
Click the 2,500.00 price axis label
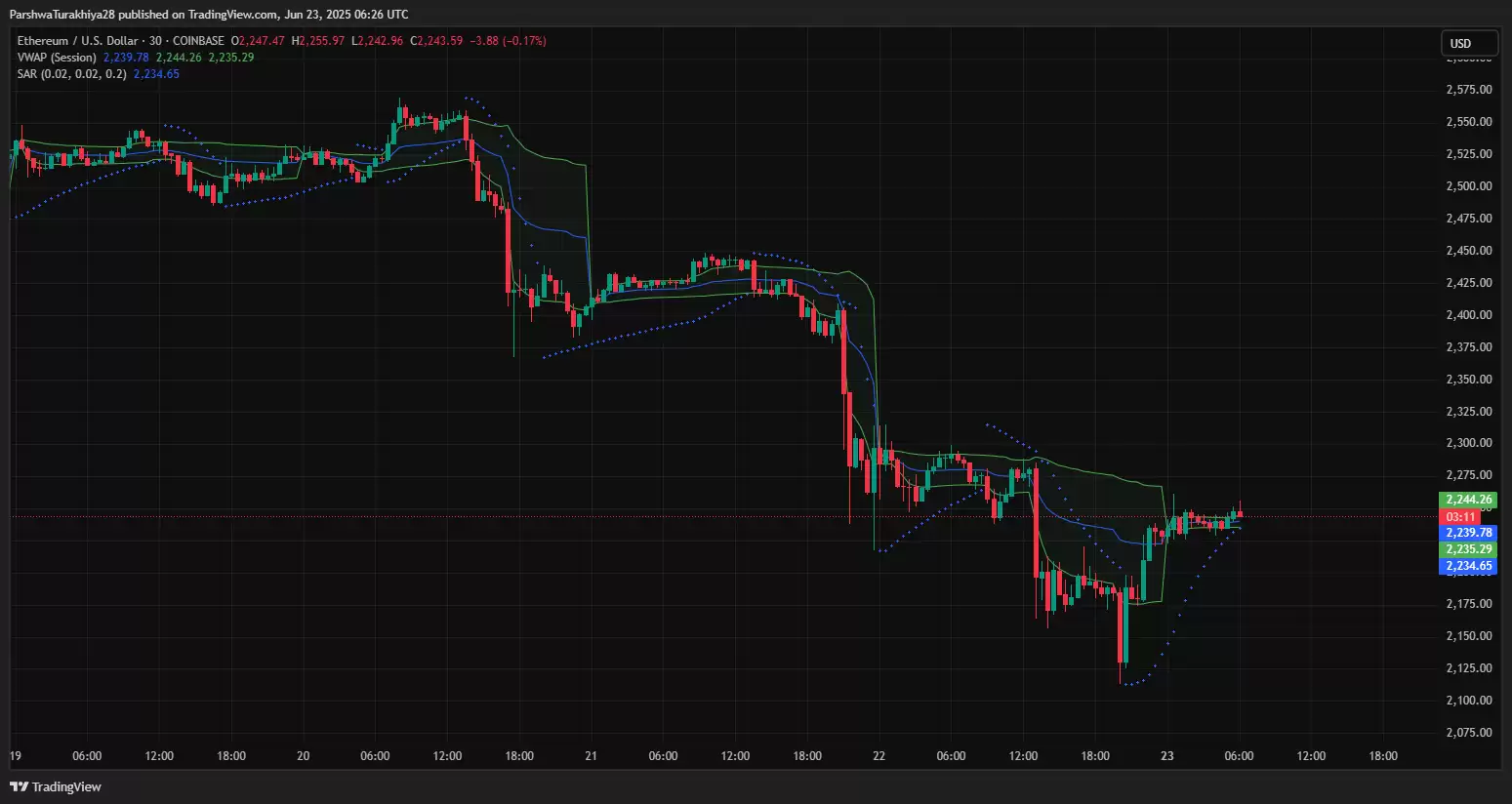coord(1468,185)
